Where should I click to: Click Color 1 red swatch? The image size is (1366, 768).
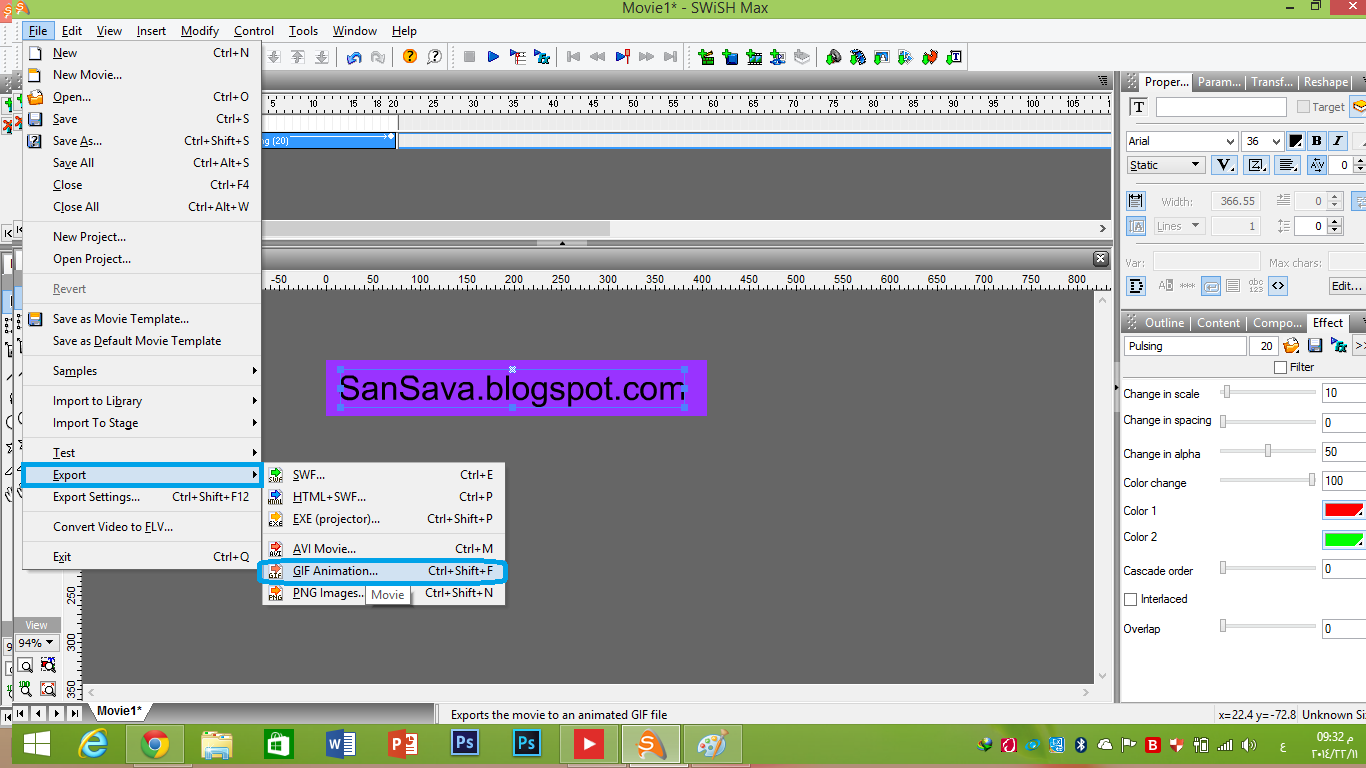(x=1343, y=510)
